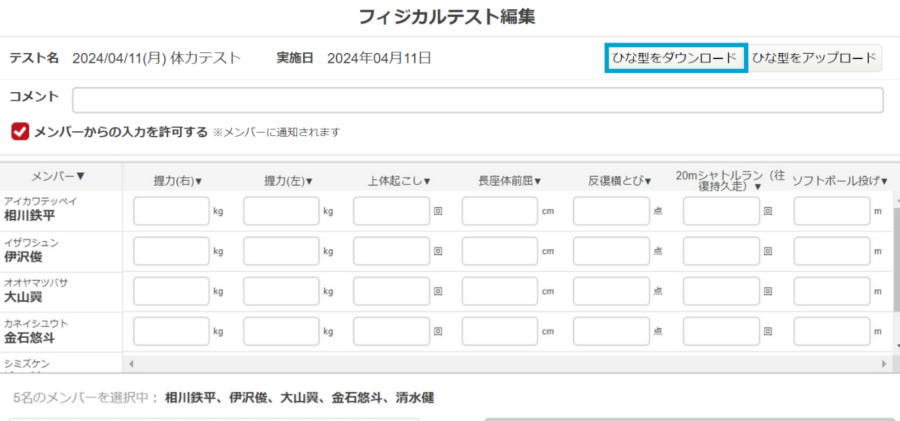
Task: Toggle メンバーからの入力を許可する checkbox
Action: coord(20,132)
